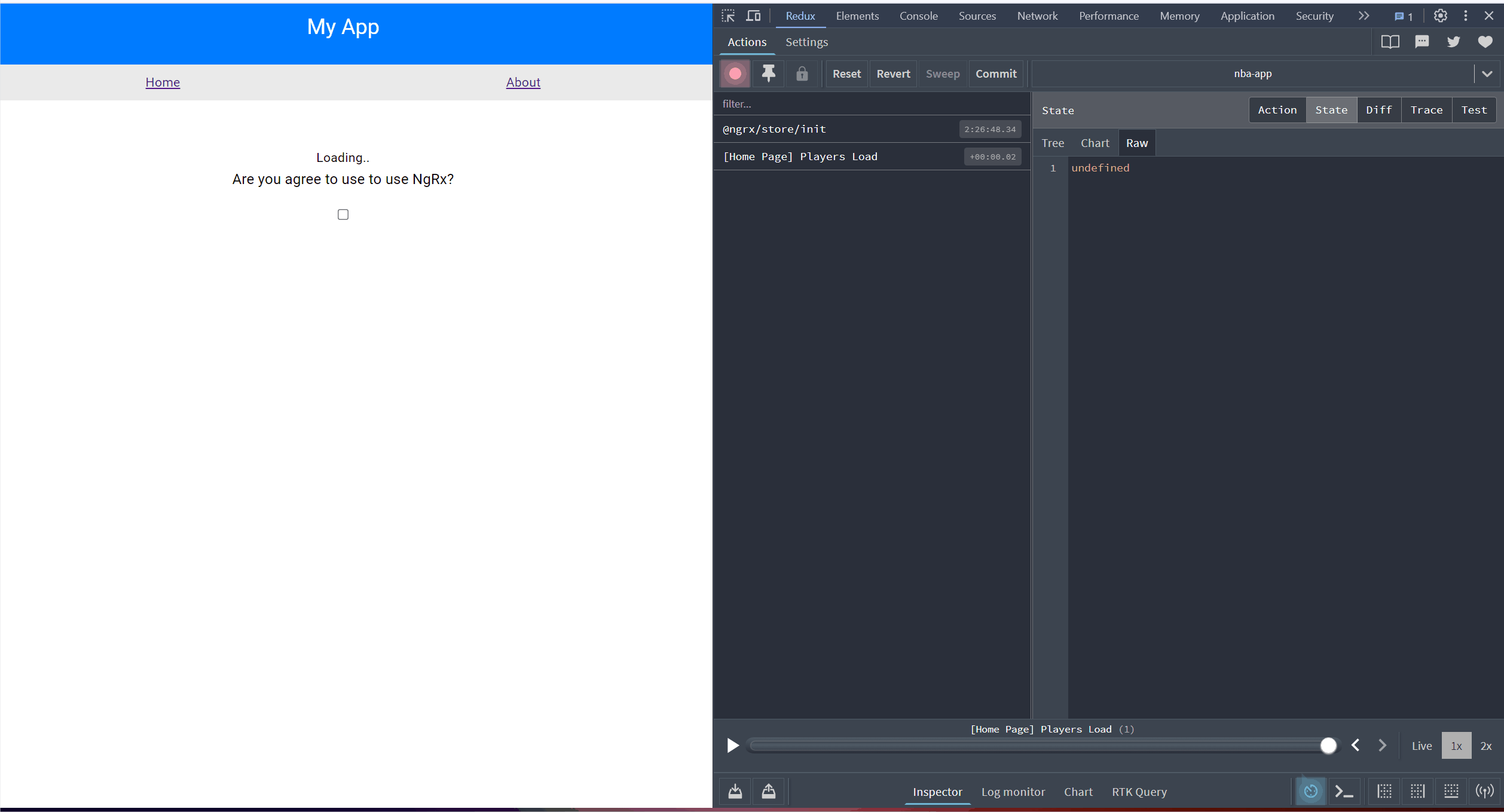The image size is (1504, 812).
Task: Expand more DevTools tabs chevron
Action: coord(1363,16)
